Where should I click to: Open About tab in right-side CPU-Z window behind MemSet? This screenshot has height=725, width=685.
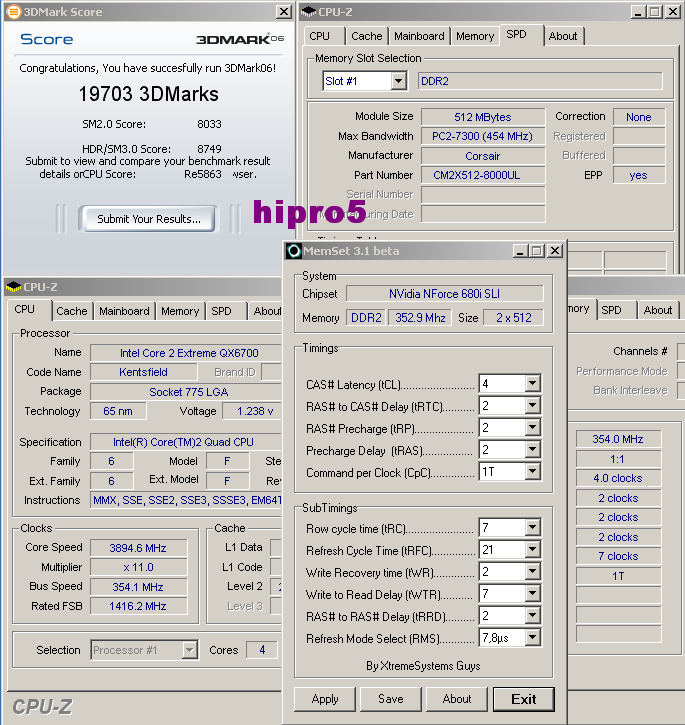(658, 310)
